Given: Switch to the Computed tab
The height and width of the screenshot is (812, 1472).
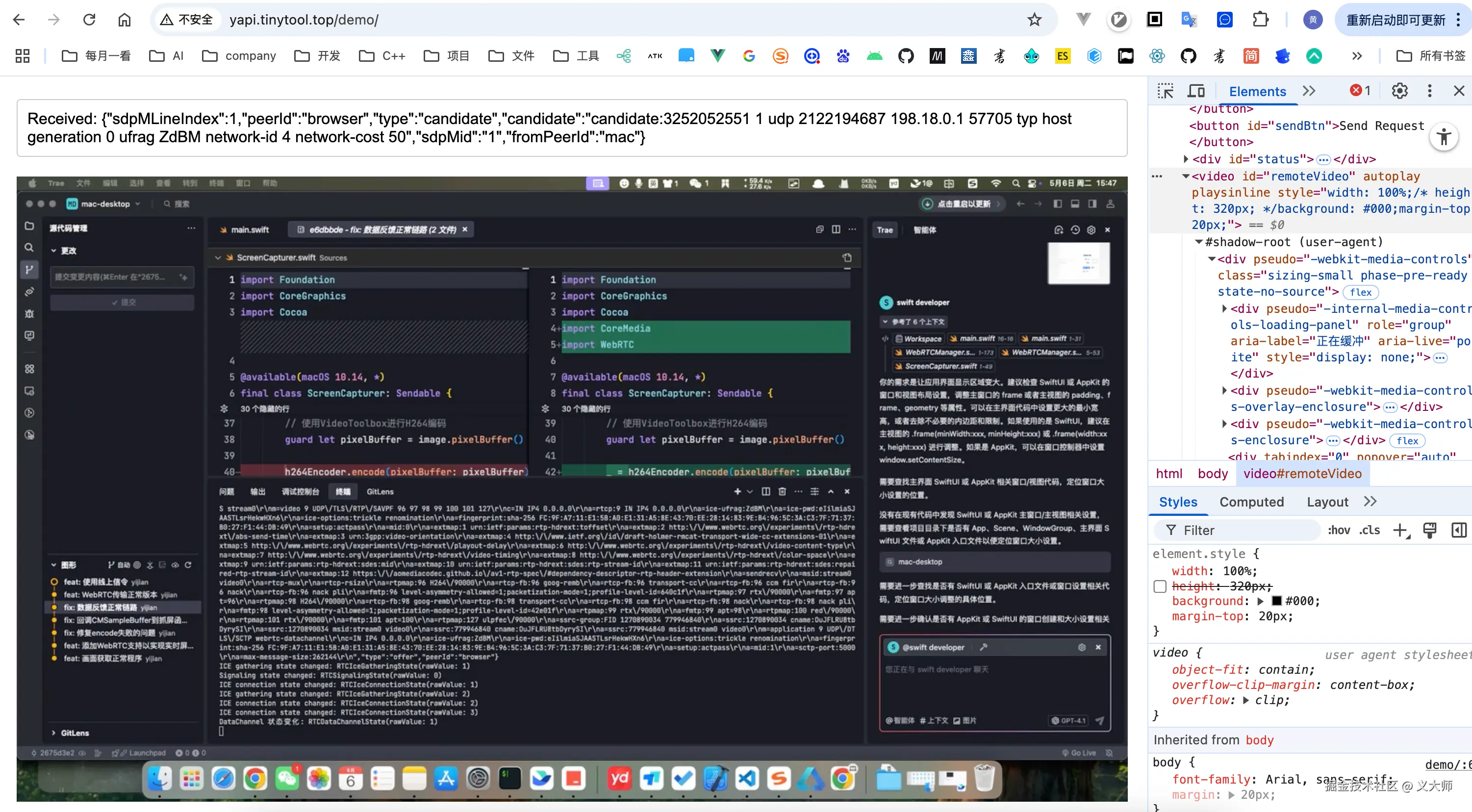Looking at the screenshot, I should click(1251, 502).
